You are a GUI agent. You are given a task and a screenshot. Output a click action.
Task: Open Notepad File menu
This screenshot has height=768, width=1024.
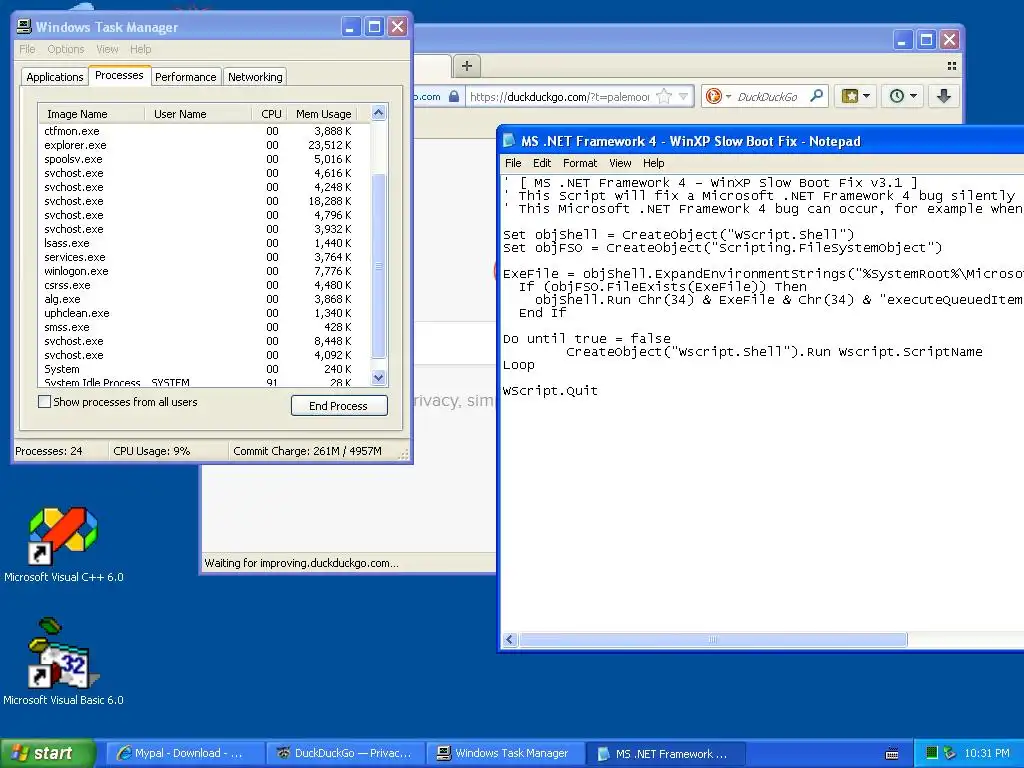(513, 163)
